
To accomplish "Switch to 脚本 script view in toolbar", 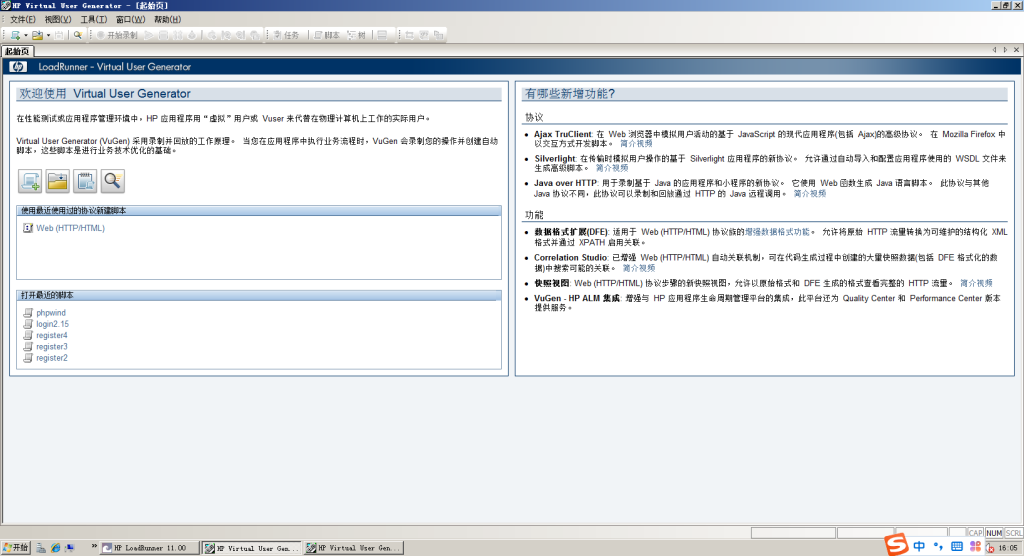I will click(x=327, y=35).
